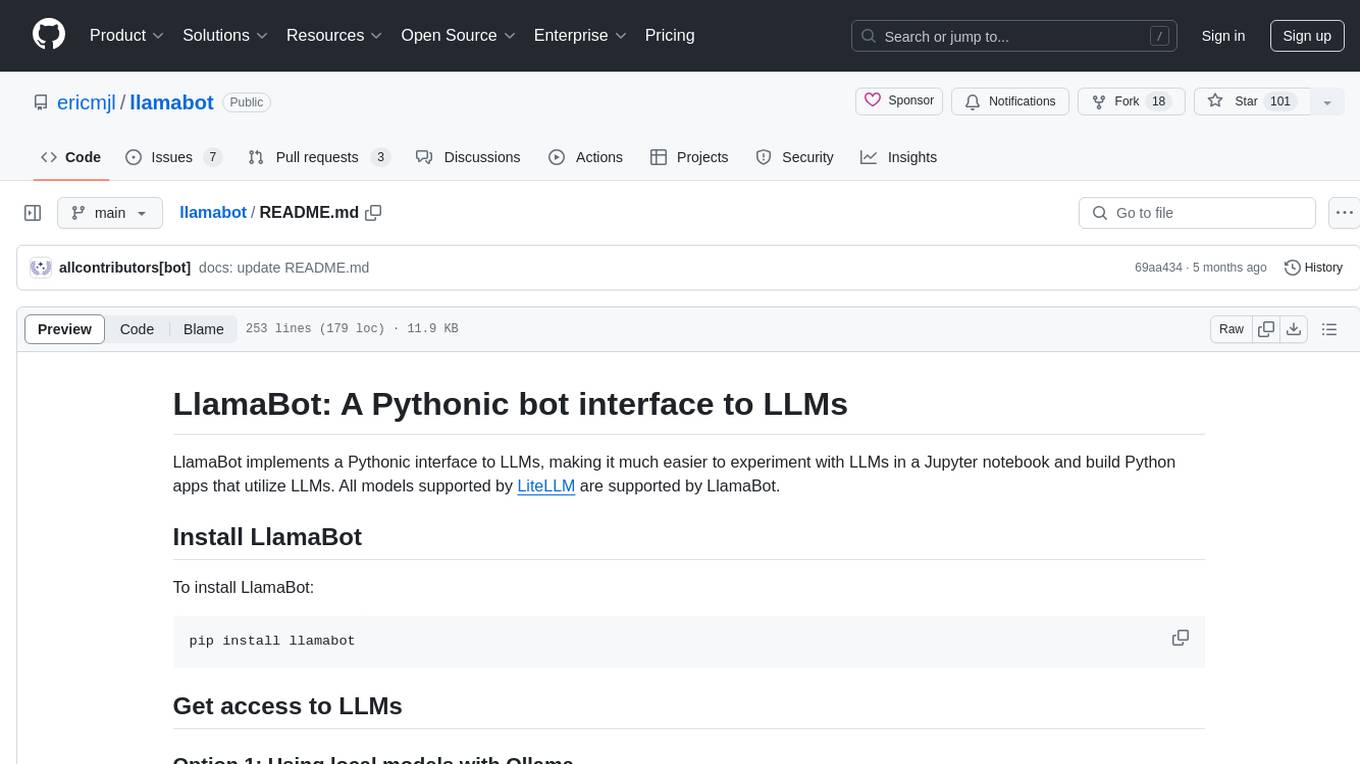Screen dimensions: 1360x764
Task: Open the LiteLLM hyperlink
Action: tap(546, 486)
